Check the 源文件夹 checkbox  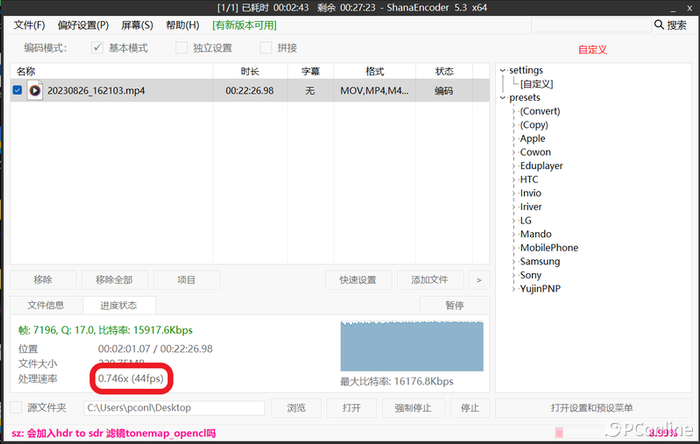[x=16, y=407]
